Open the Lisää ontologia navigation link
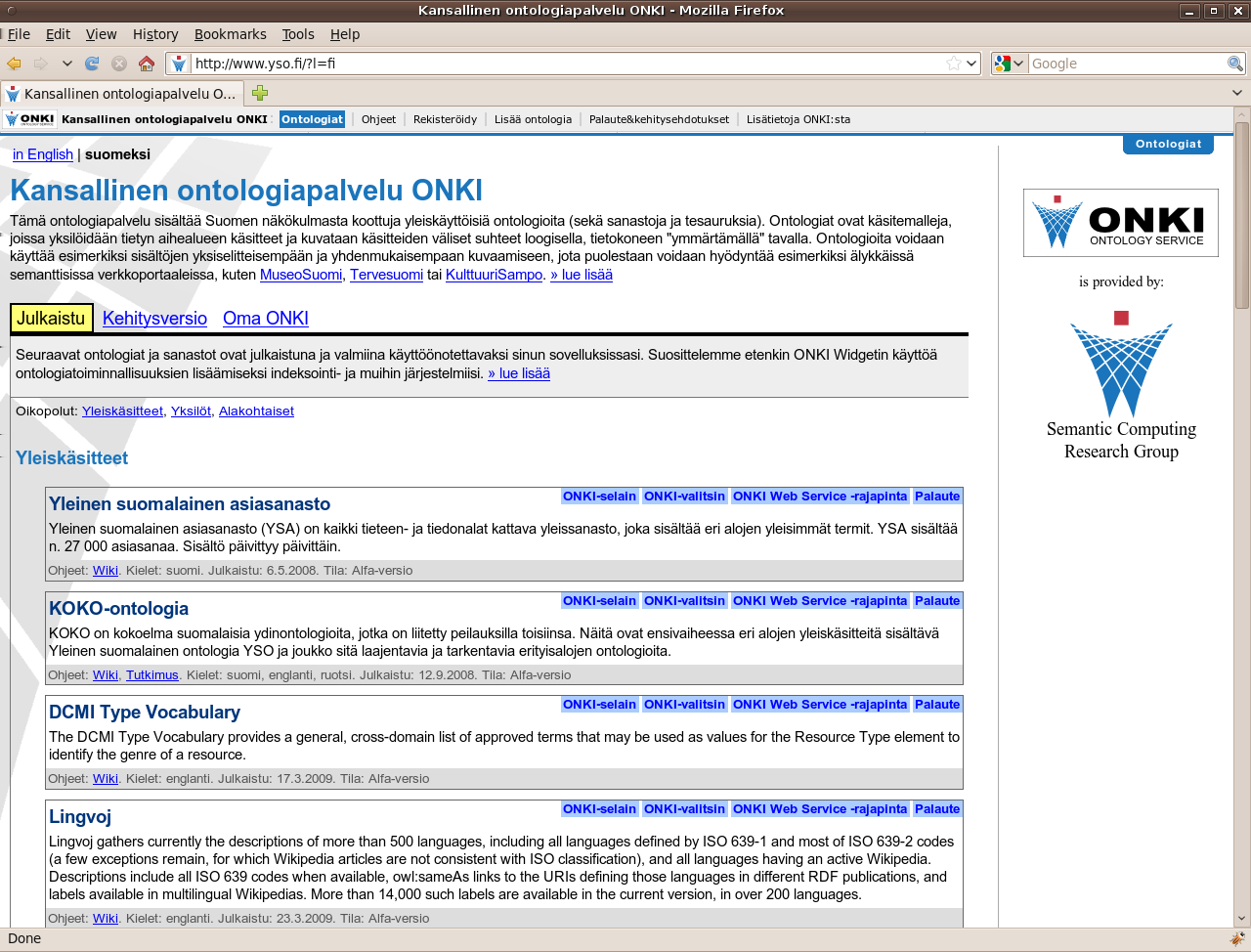The image size is (1251, 952). 533,119
